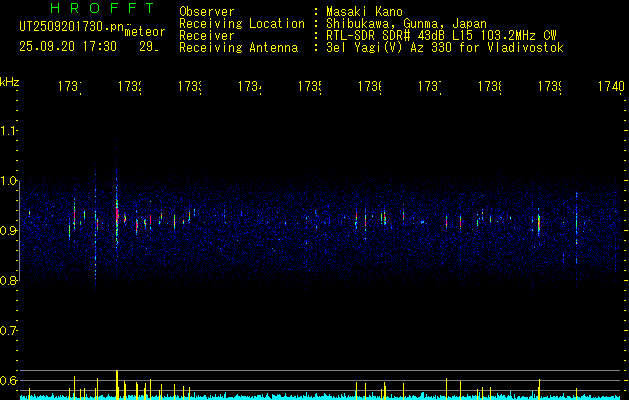The image size is (629, 400).
Task: Click the 0.9 frequency axis label
Action: (x=8, y=230)
